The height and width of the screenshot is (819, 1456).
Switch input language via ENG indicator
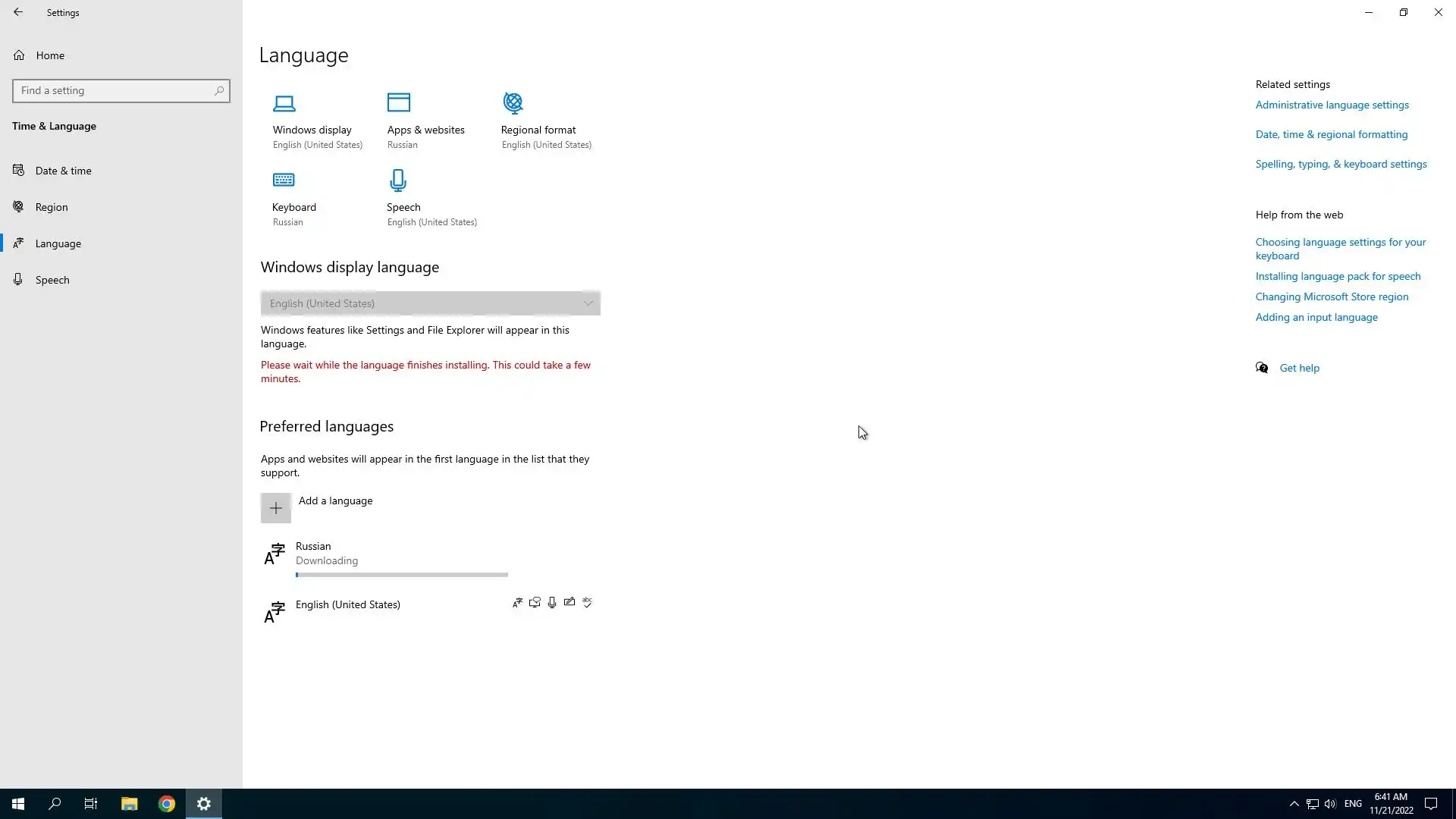(x=1353, y=804)
